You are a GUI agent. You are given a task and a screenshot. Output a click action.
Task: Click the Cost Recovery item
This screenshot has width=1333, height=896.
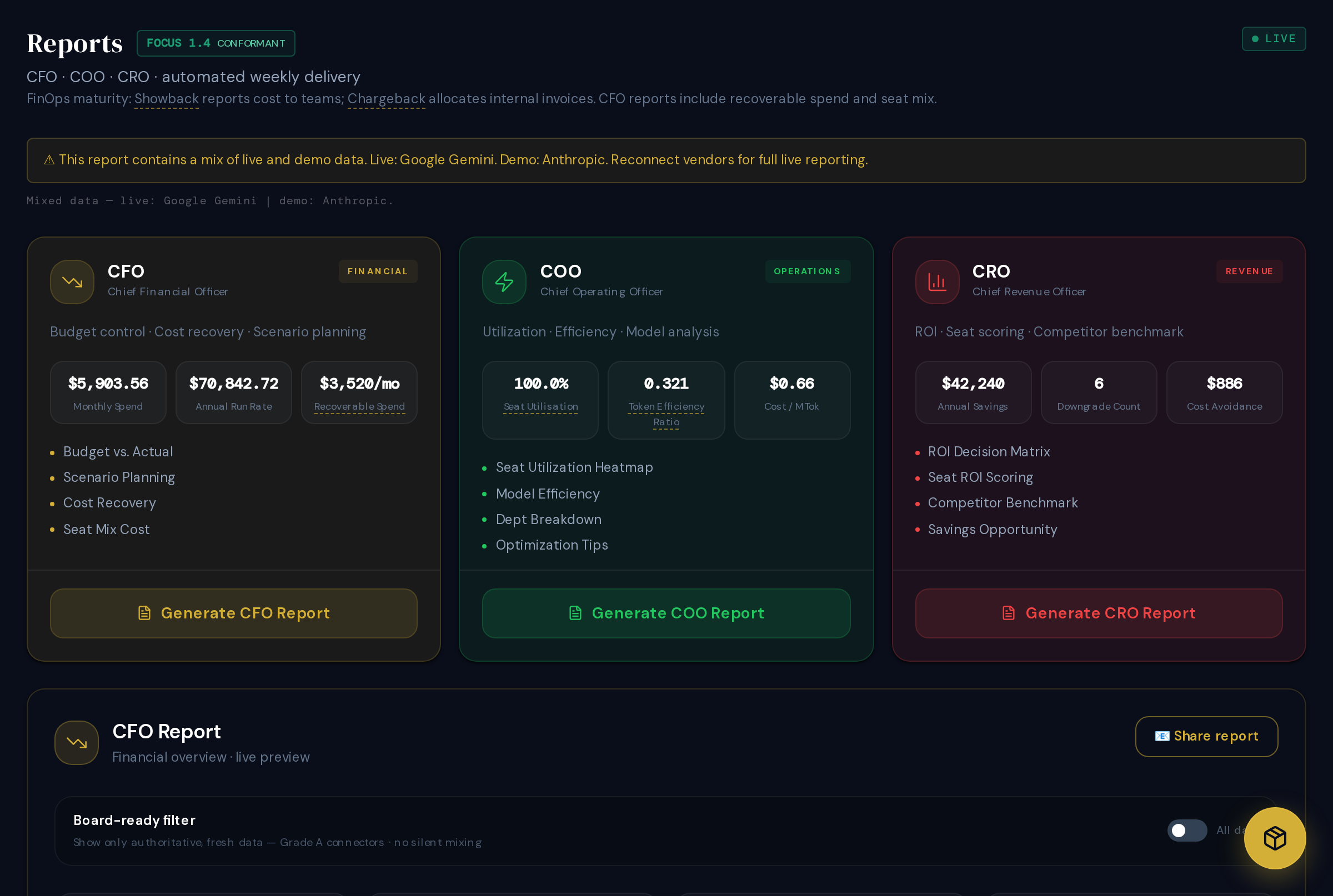click(x=110, y=503)
